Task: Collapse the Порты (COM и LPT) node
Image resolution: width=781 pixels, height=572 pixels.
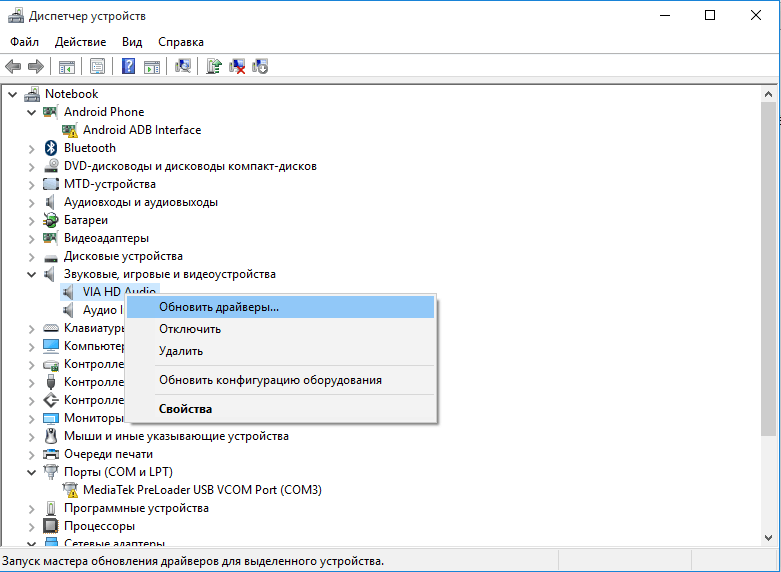Action: click(x=32, y=472)
